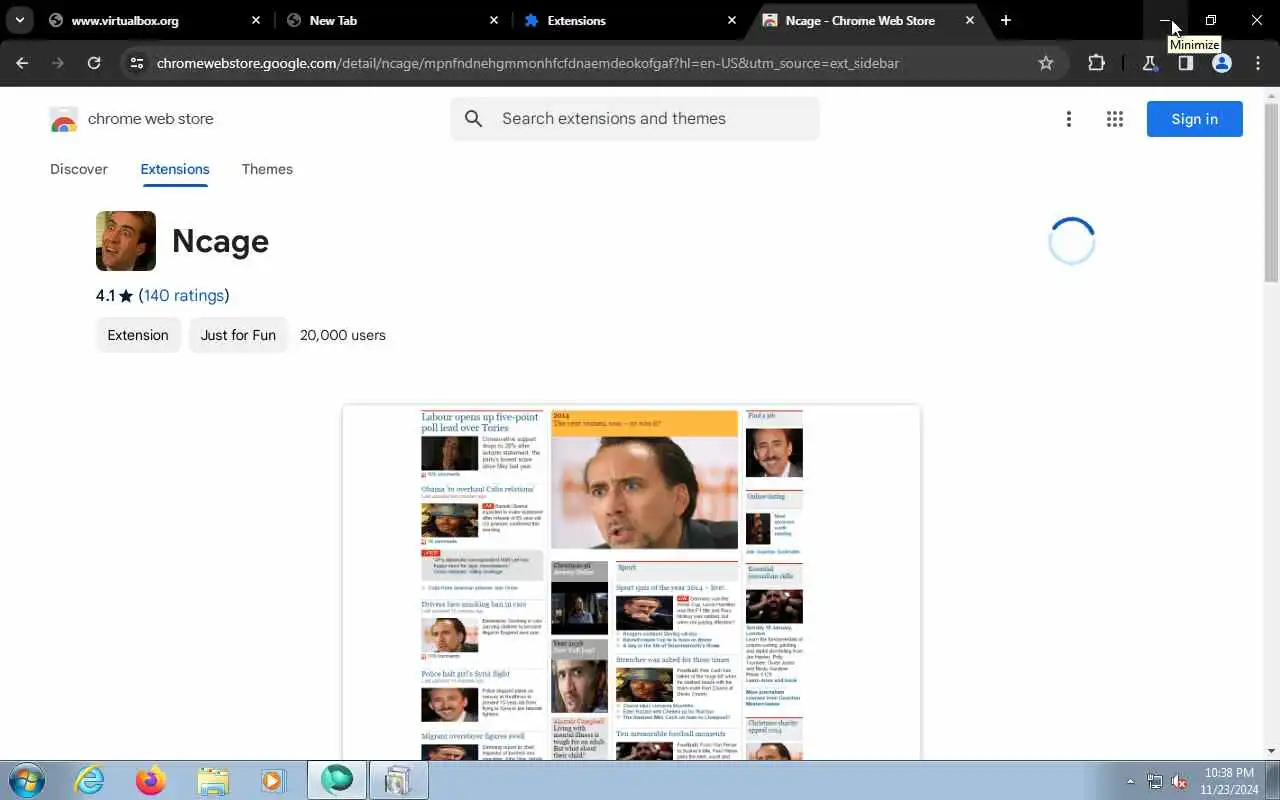Viewport: 1280px width, 800px height.
Task: Close the Extensions tab
Action: pos(732,20)
